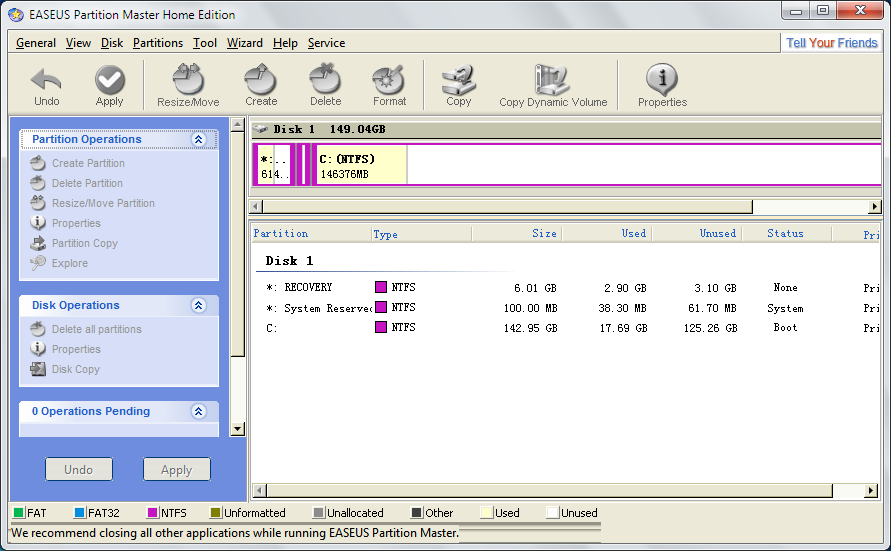Viewport: 891px width, 551px height.
Task: Open the Disk menu
Action: click(x=112, y=43)
